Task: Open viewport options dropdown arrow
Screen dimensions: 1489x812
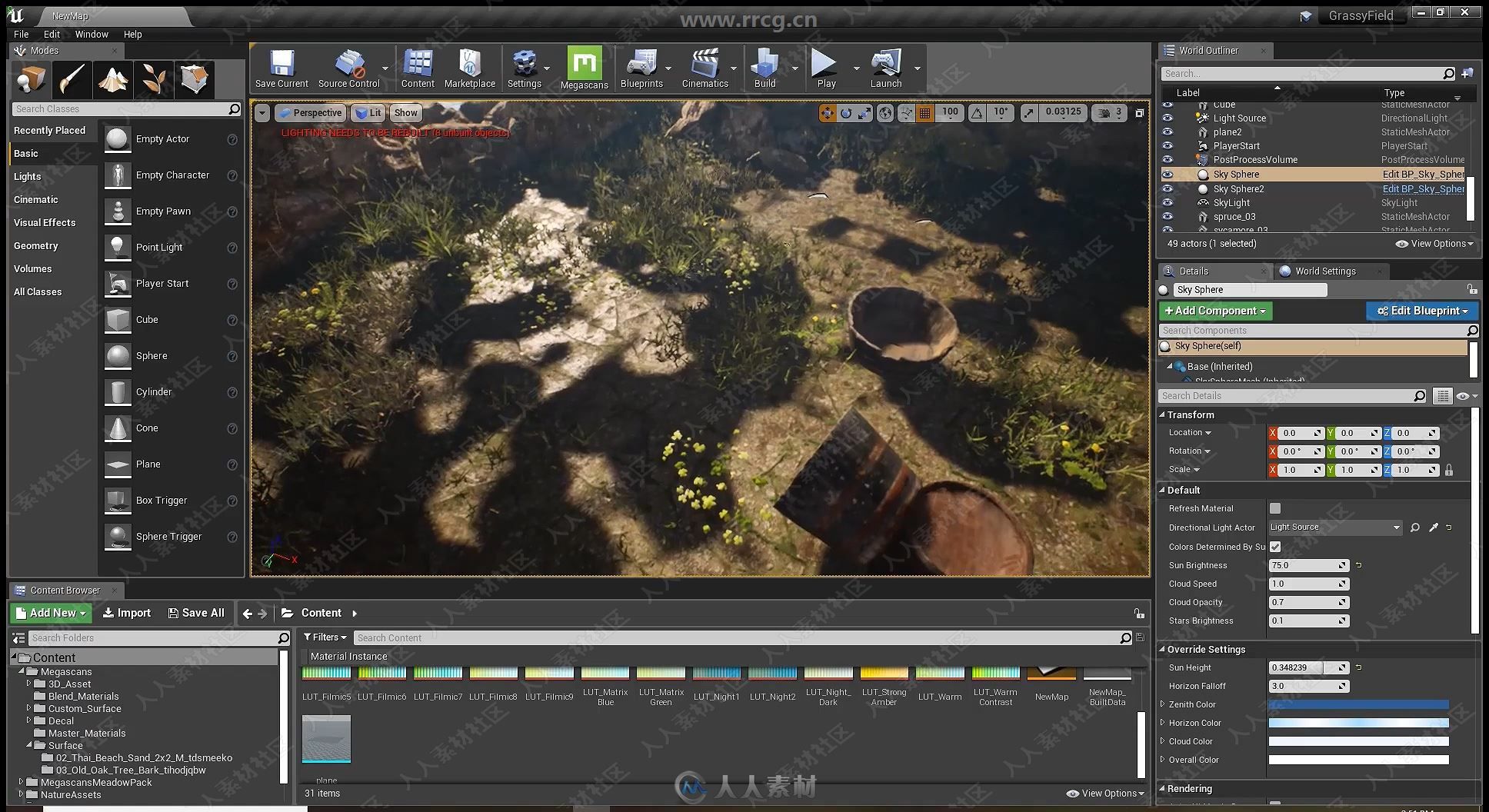Action: [x=262, y=113]
